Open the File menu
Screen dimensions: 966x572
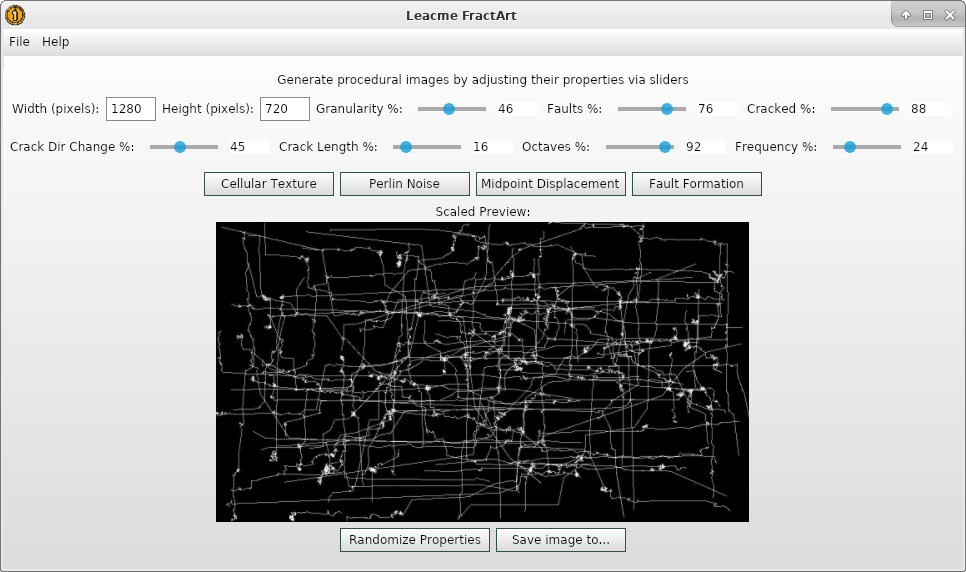[20, 42]
